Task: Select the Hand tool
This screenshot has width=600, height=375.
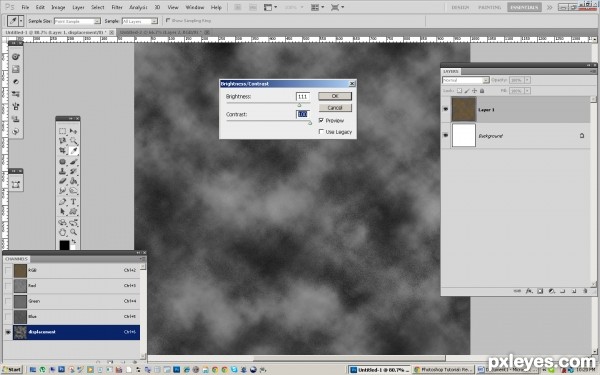Action: coord(62,232)
